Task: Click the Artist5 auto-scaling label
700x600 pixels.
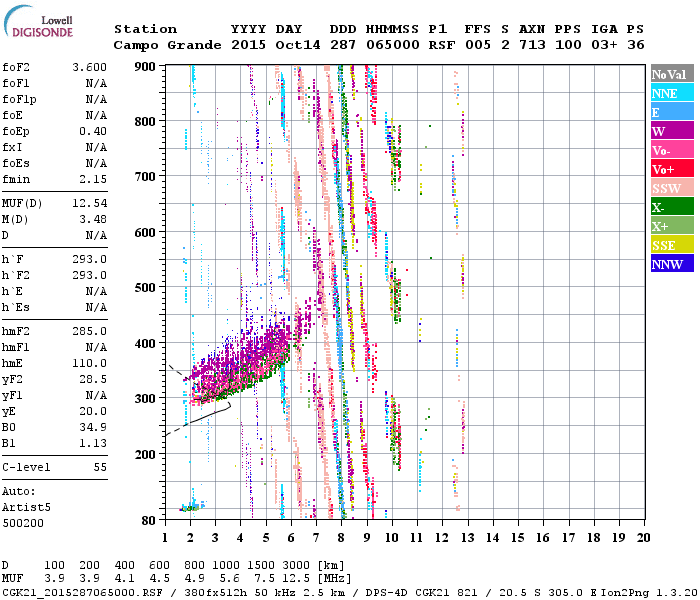Action: click(26, 508)
